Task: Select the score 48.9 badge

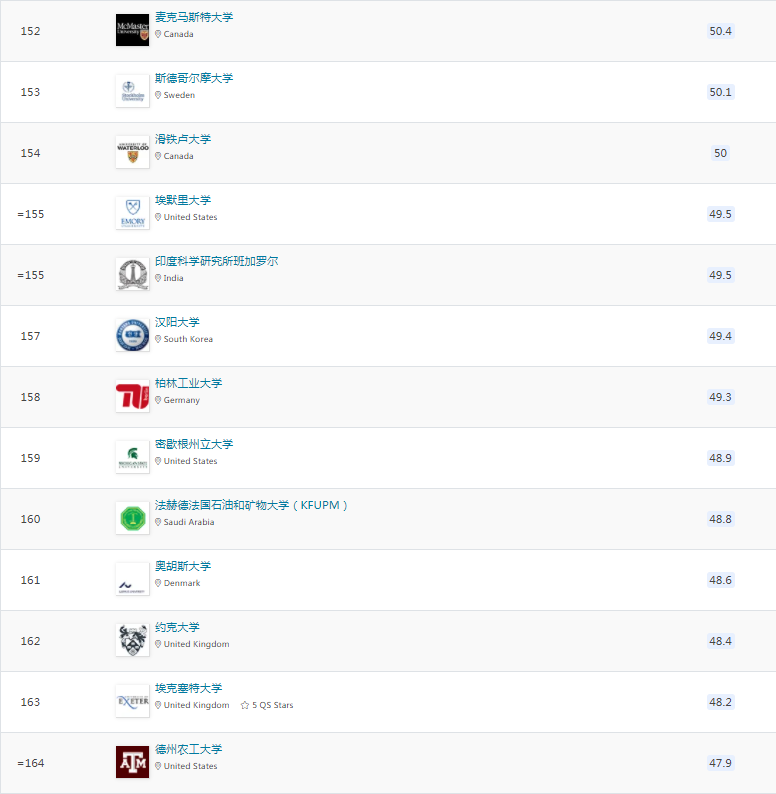Action: click(x=720, y=458)
